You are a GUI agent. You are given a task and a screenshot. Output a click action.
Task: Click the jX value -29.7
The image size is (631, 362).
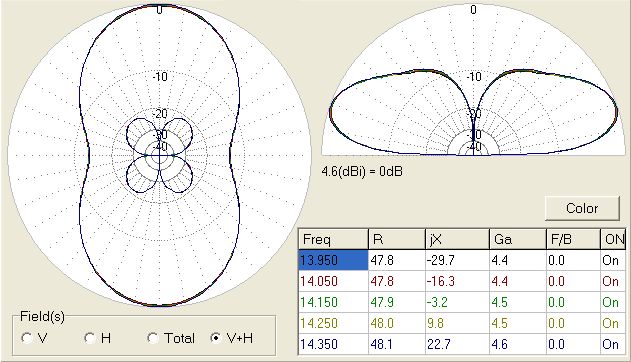click(458, 260)
